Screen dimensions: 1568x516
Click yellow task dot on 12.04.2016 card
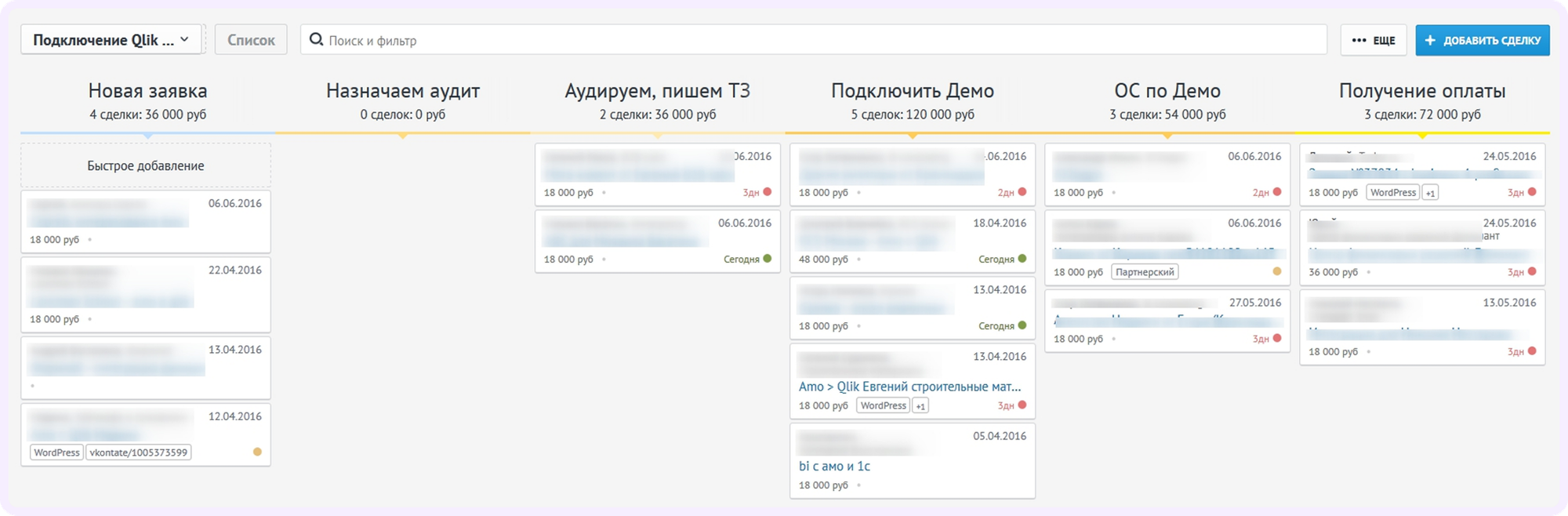[257, 452]
